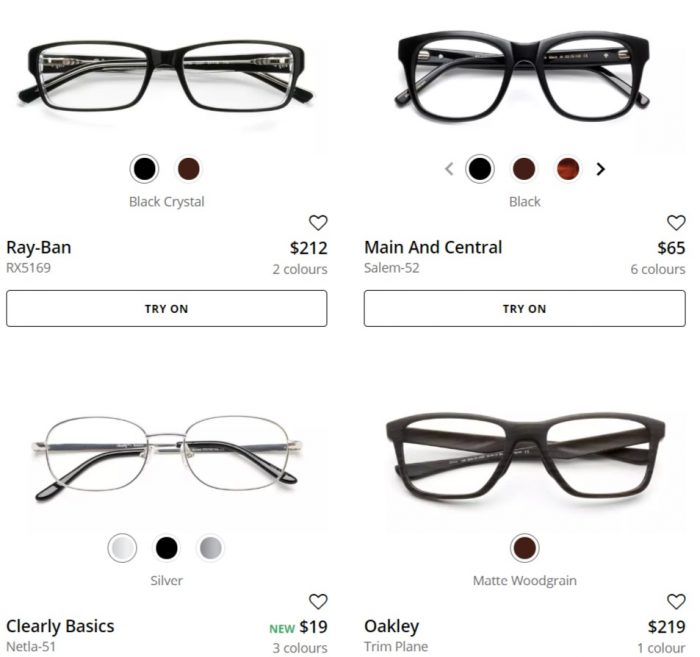Click TRY ON for Ray-Ban RX5169

[167, 308]
